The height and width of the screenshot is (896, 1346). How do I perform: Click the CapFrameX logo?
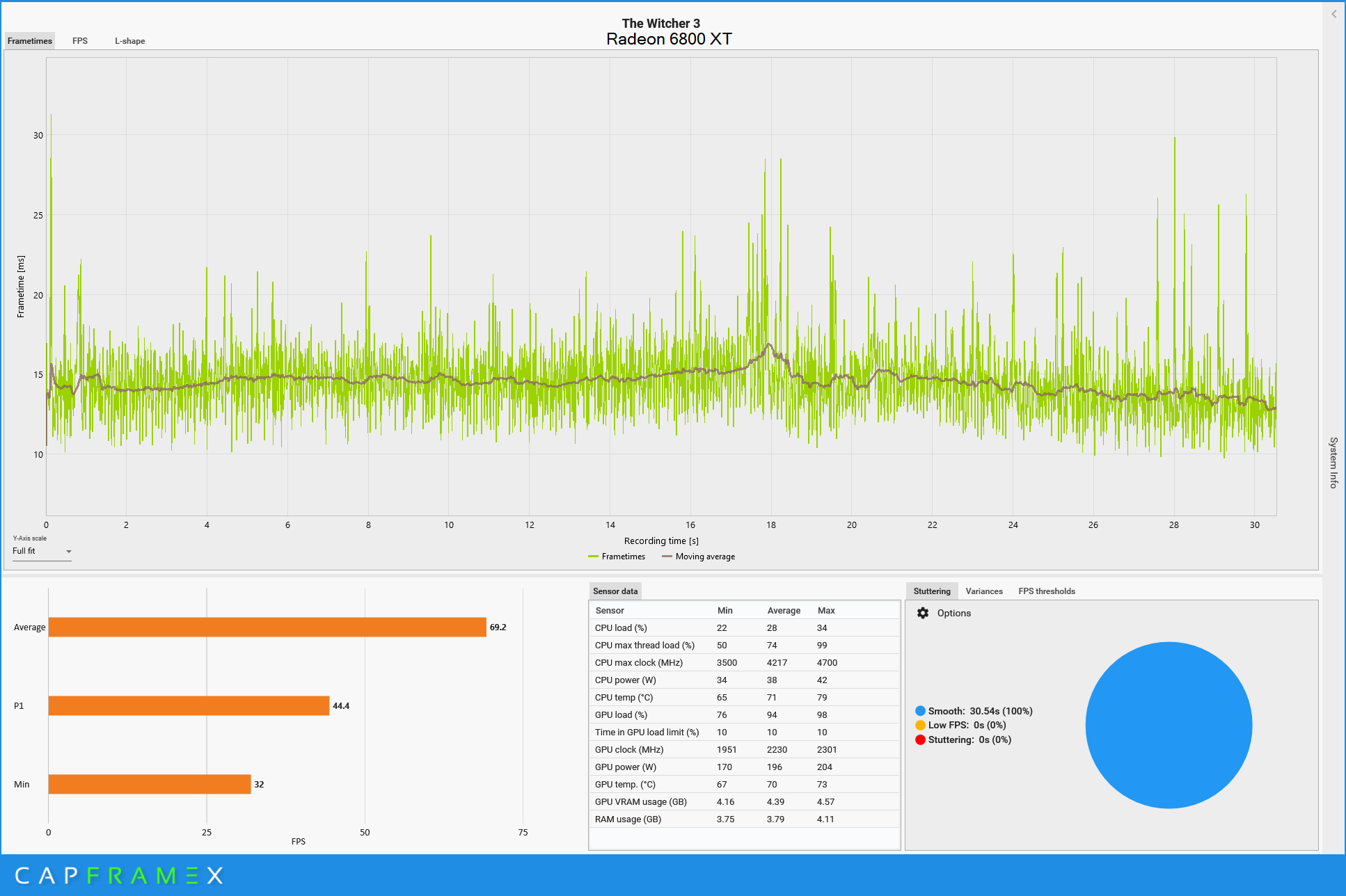(119, 875)
